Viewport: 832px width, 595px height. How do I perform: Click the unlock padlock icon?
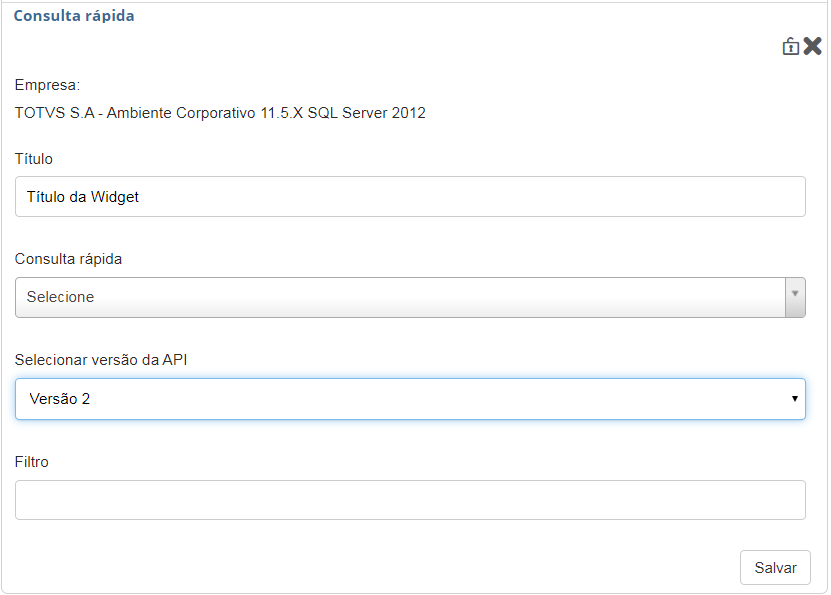pos(790,46)
